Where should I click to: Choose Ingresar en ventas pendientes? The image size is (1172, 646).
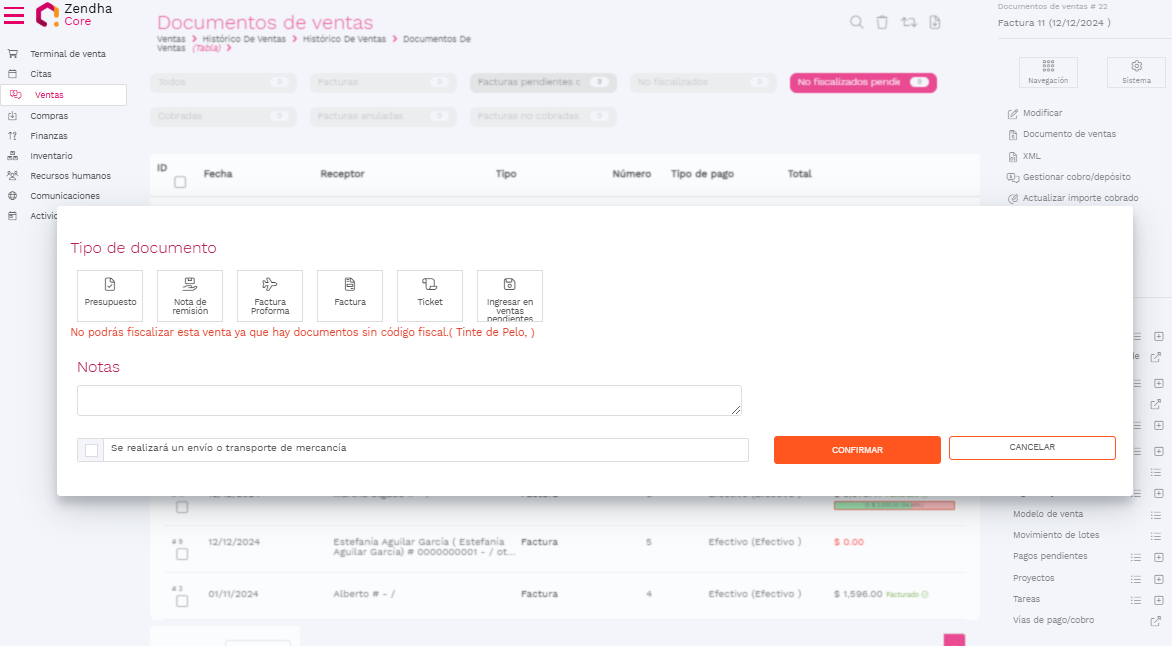click(510, 295)
